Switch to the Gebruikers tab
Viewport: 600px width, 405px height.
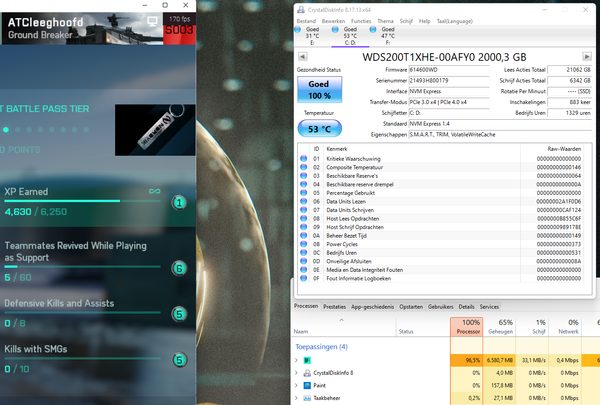(x=440, y=307)
